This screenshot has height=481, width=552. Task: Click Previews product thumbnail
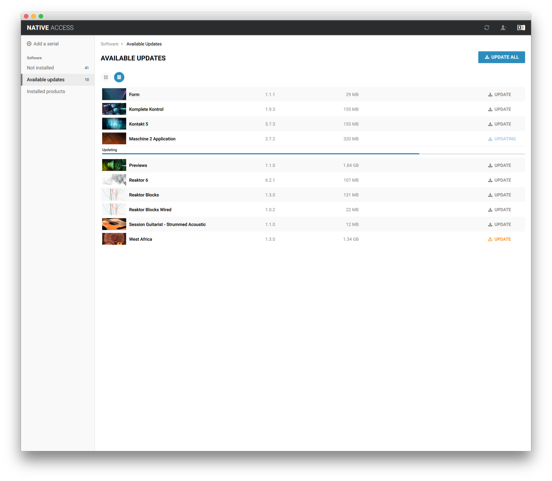coord(114,165)
